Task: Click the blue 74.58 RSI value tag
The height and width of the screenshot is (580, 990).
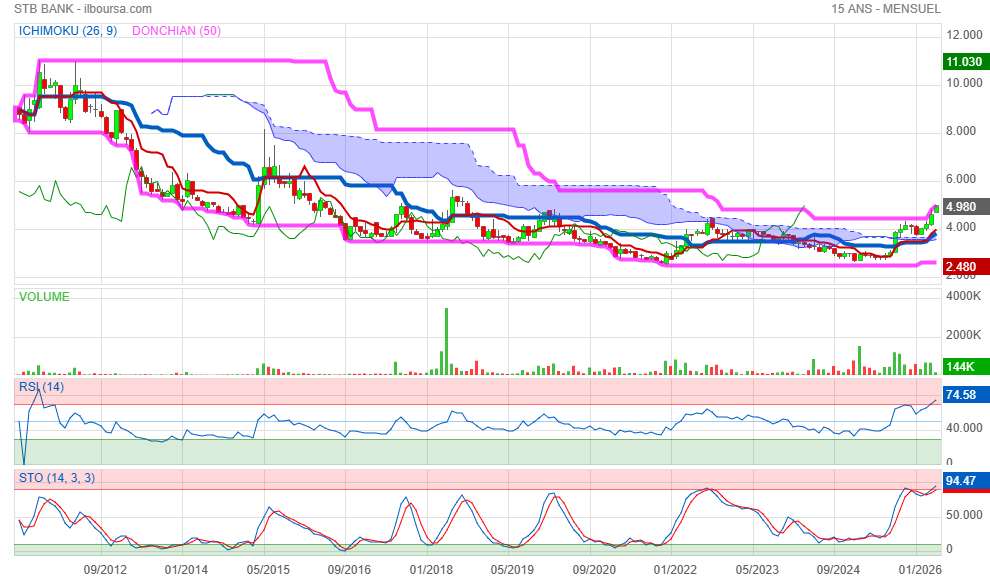Action: pos(964,395)
